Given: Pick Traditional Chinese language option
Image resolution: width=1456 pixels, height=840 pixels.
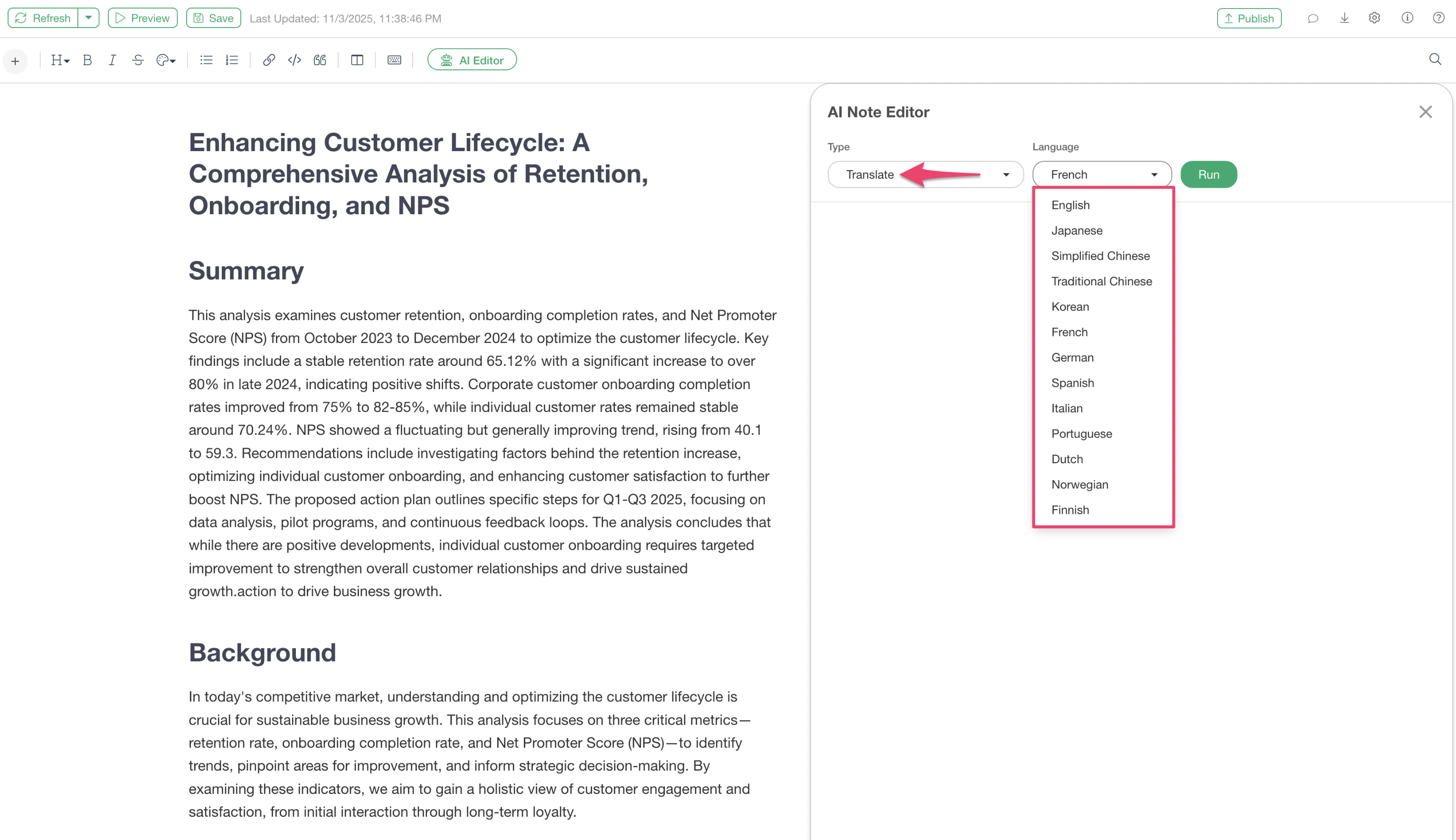Looking at the screenshot, I should coord(1101,281).
